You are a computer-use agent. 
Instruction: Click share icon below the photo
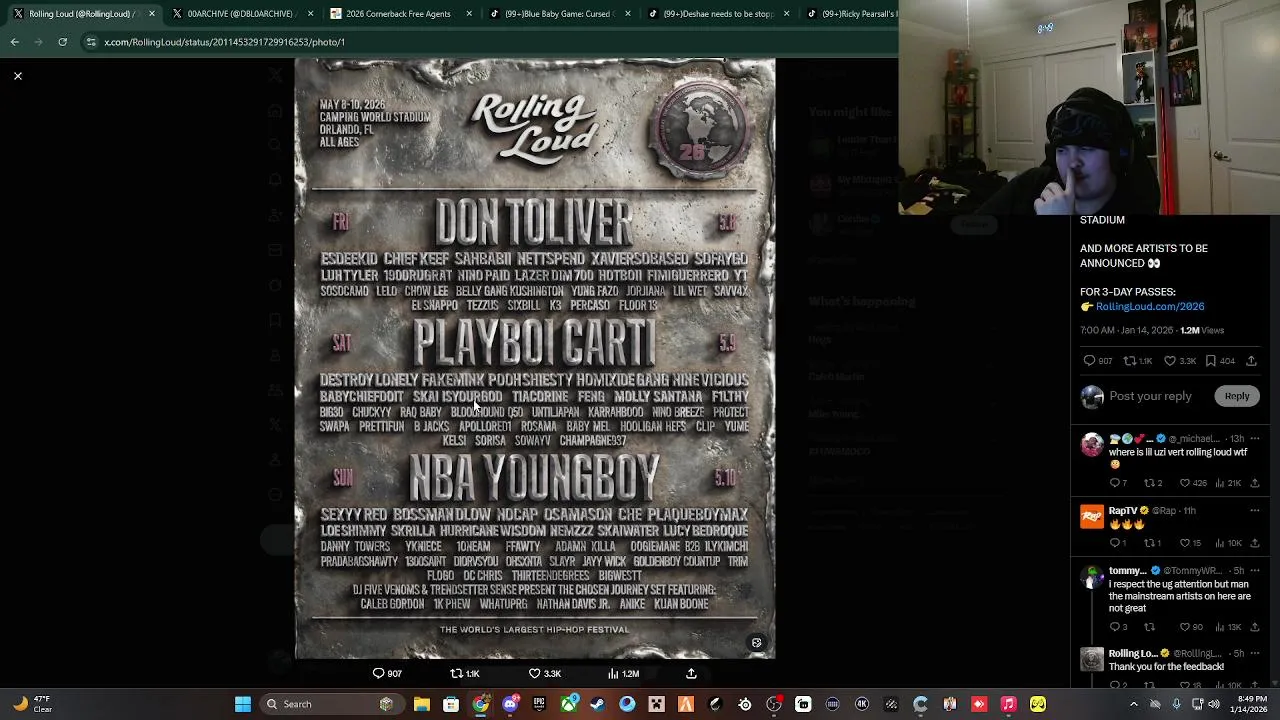coord(691,674)
